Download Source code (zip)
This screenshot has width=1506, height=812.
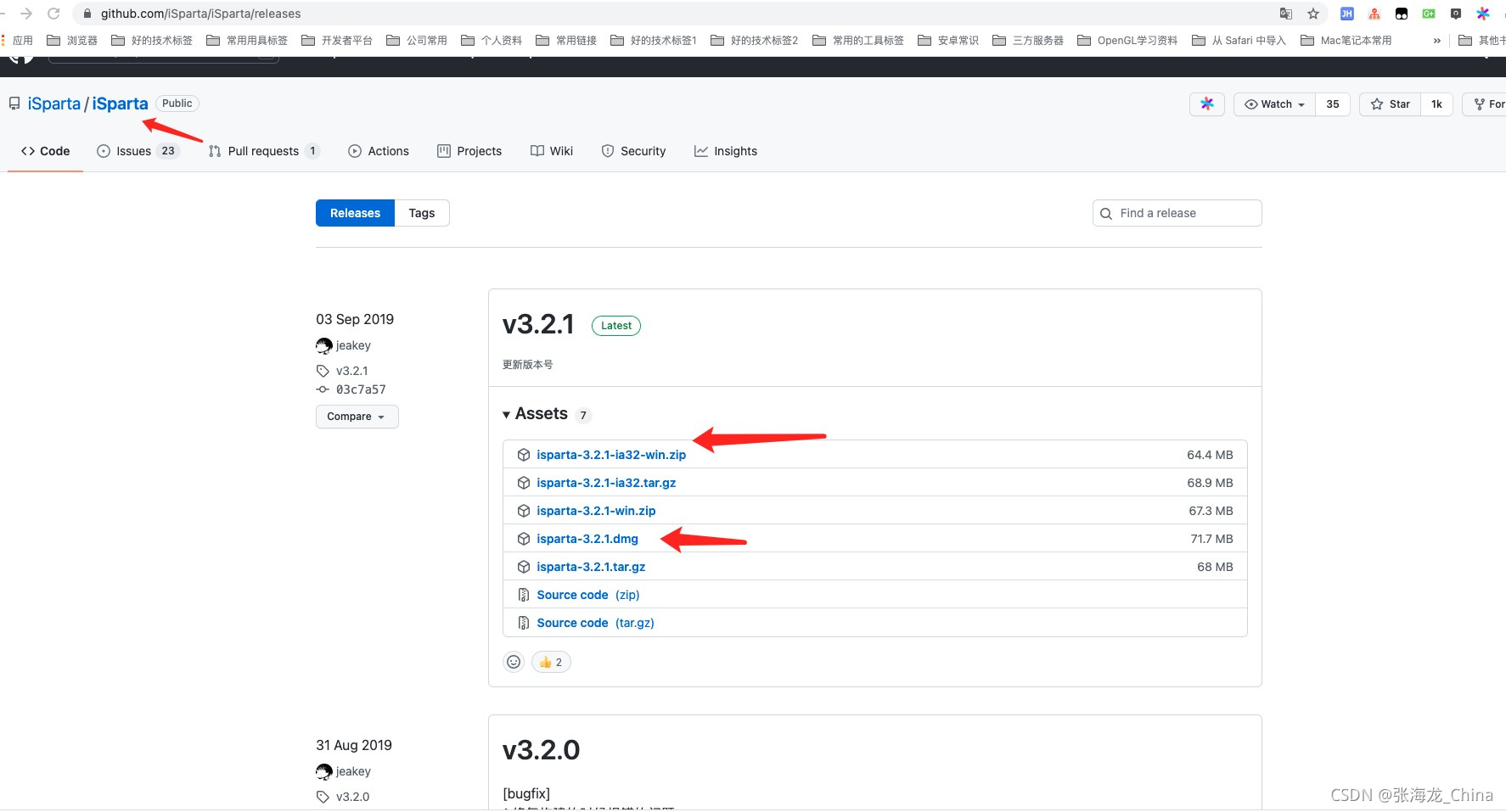click(x=587, y=595)
